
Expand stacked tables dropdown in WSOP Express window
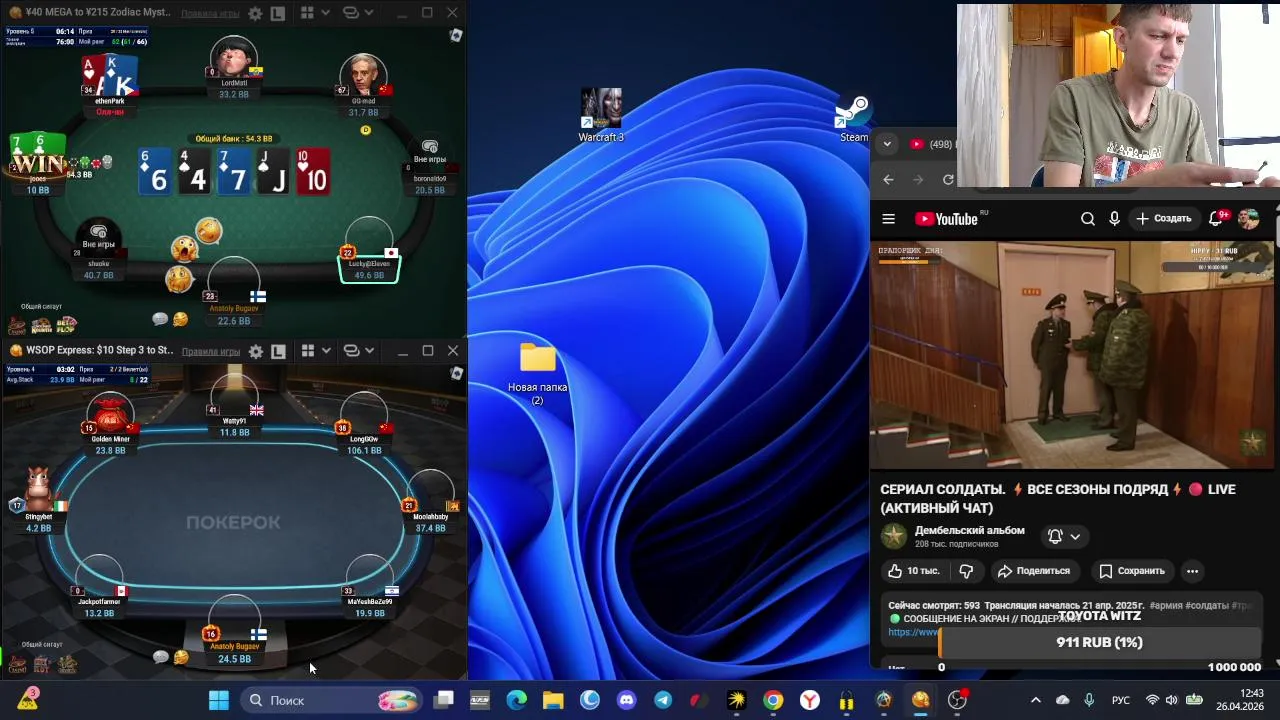pyautogui.click(x=369, y=351)
